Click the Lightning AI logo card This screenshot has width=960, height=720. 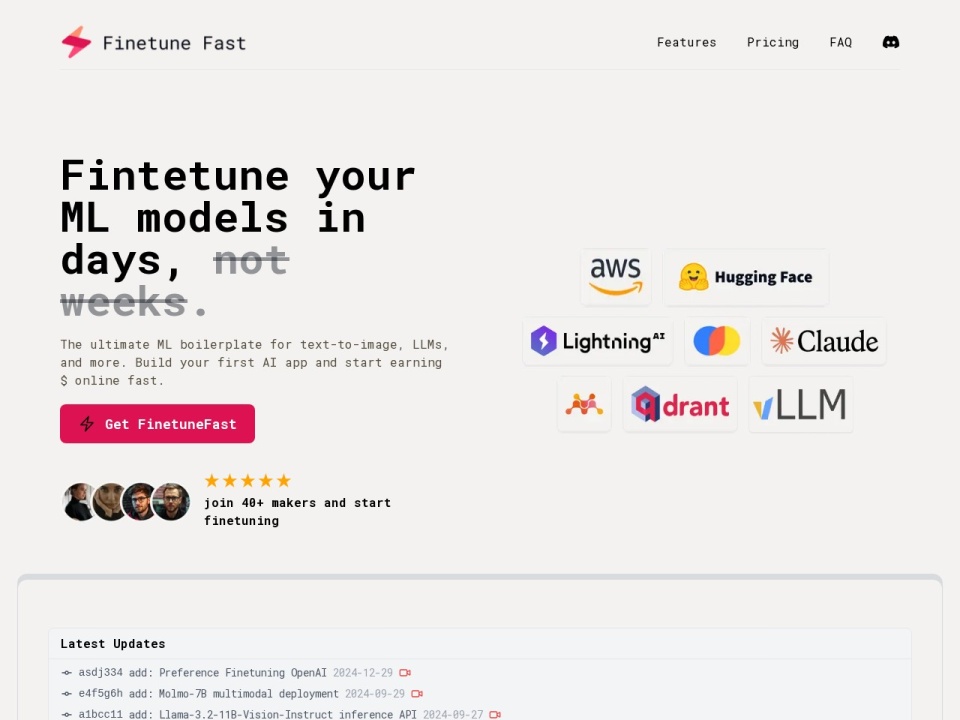tap(598, 341)
